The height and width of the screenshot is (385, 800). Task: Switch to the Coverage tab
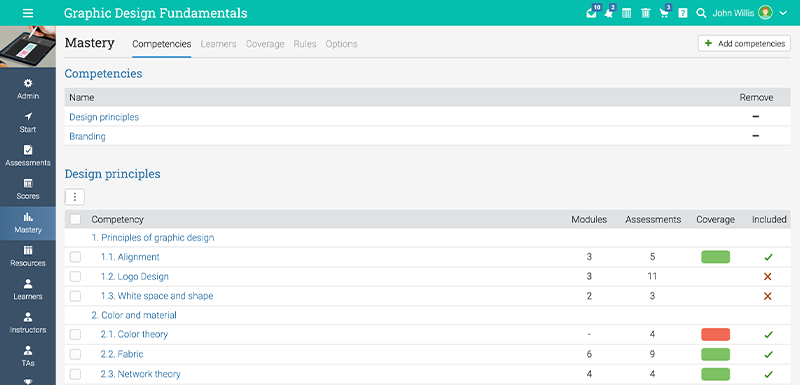click(x=265, y=44)
